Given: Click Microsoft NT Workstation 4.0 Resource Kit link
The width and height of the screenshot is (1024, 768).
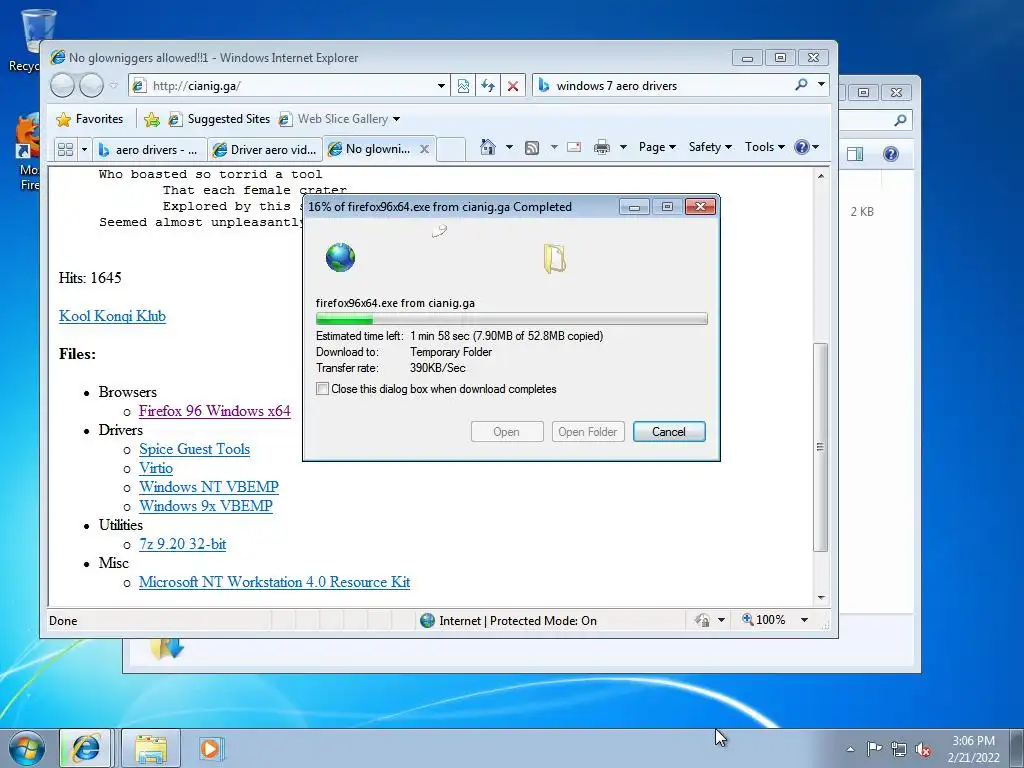Looking at the screenshot, I should pyautogui.click(x=274, y=582).
